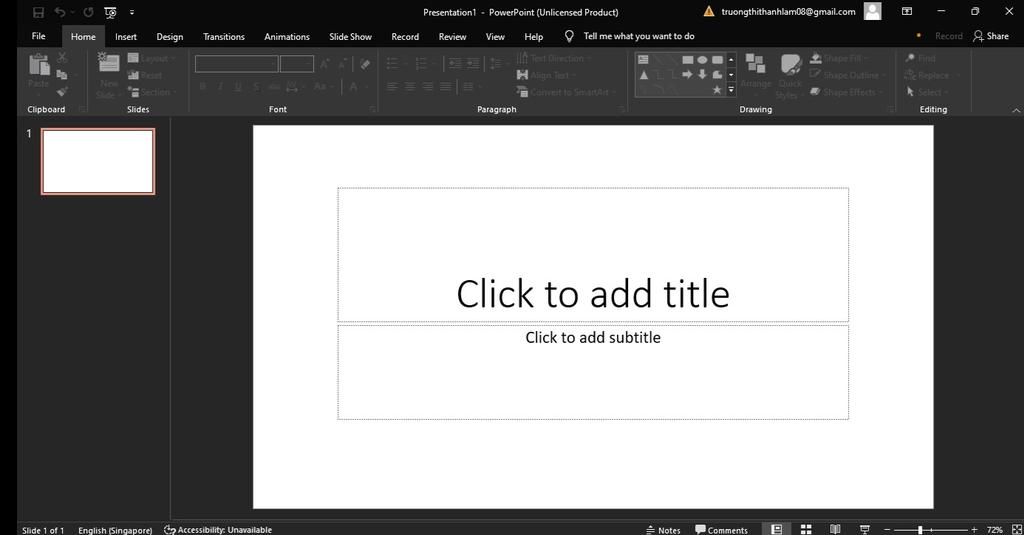Open the Layout dropdown
The image size is (1024, 535).
point(152,58)
